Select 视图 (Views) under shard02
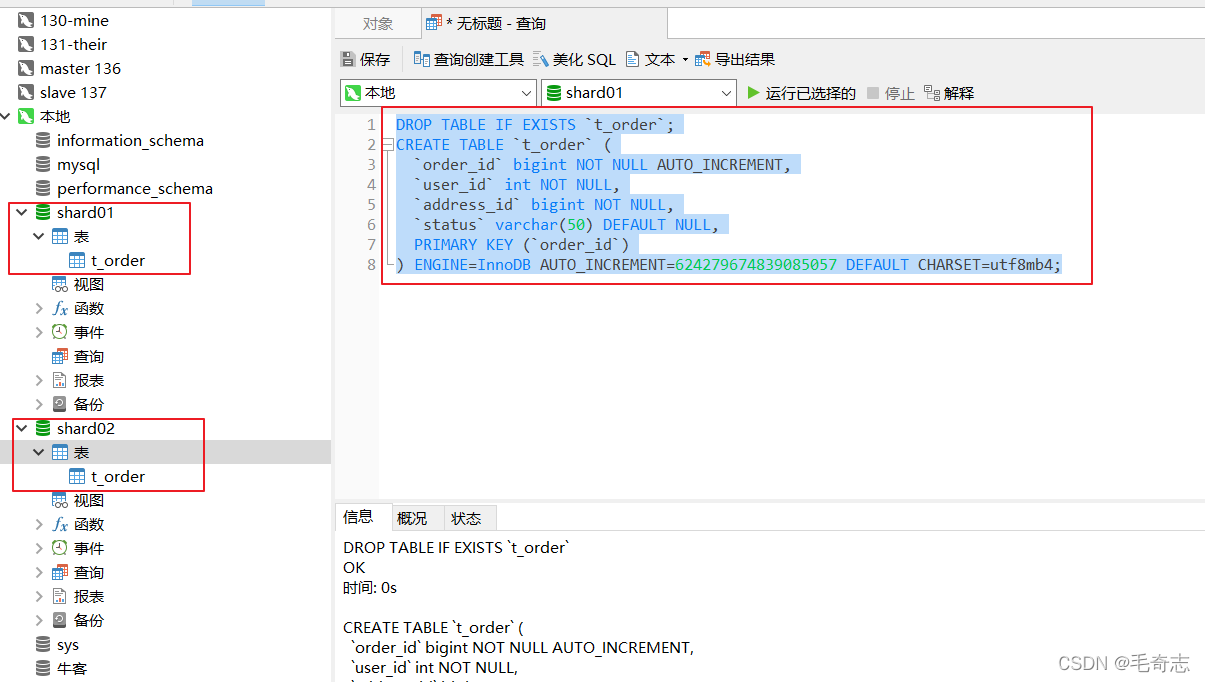The width and height of the screenshot is (1205, 682). 88,500
